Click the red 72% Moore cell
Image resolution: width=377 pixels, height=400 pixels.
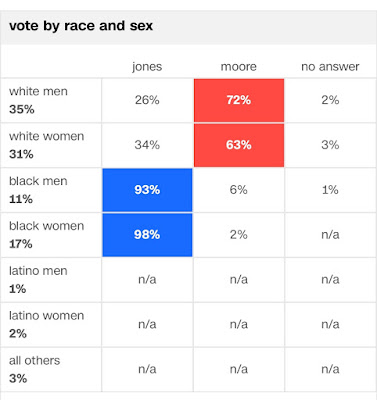point(239,100)
